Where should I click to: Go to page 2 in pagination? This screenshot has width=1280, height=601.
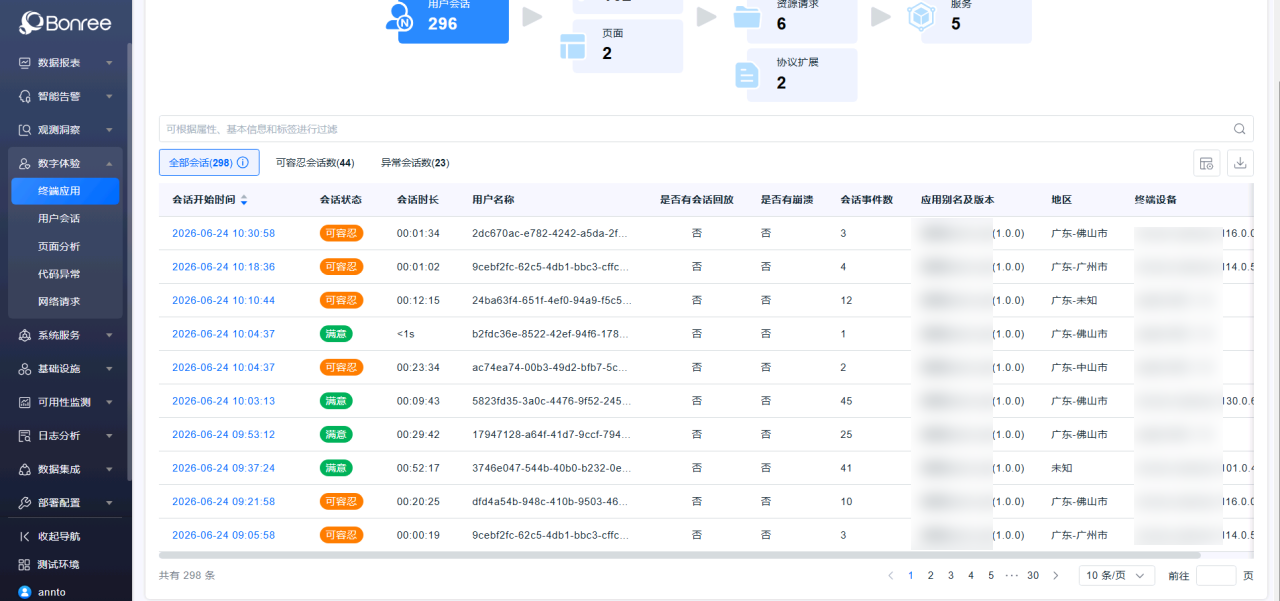coord(930,576)
